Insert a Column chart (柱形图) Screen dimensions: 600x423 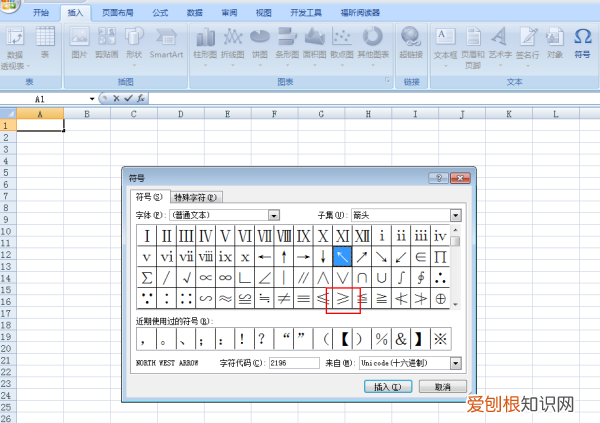[205, 47]
